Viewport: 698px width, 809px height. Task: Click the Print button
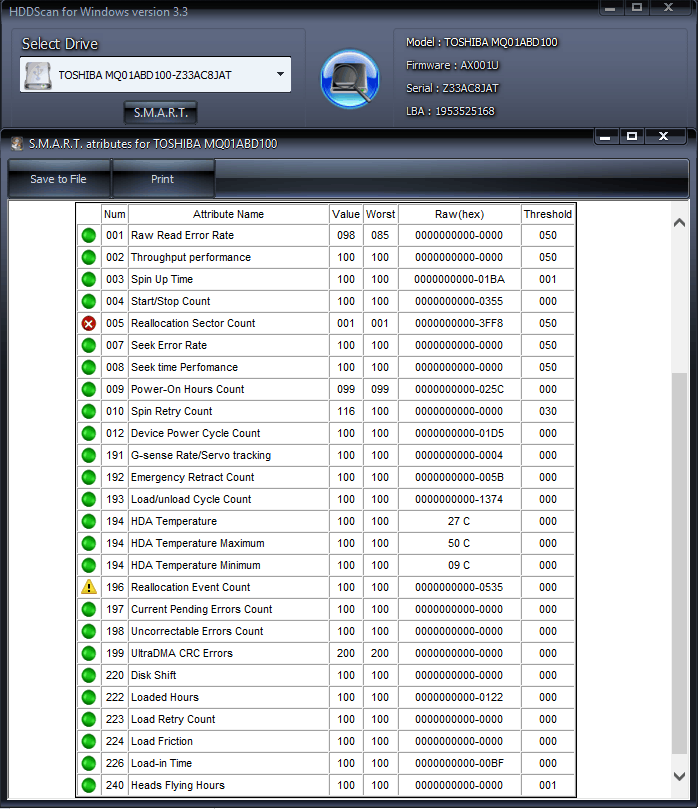pos(163,179)
